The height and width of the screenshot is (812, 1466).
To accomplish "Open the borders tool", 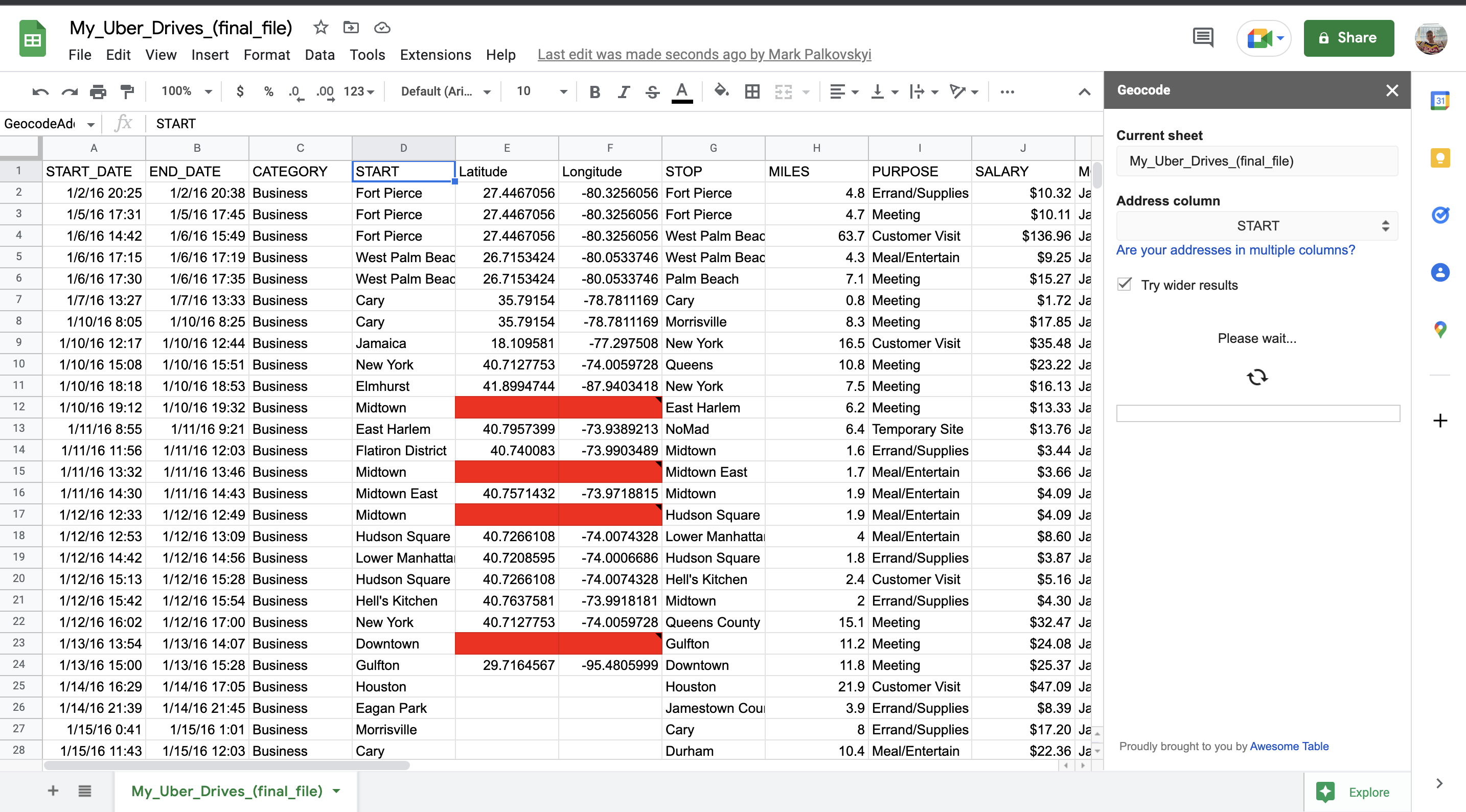I will 752,91.
